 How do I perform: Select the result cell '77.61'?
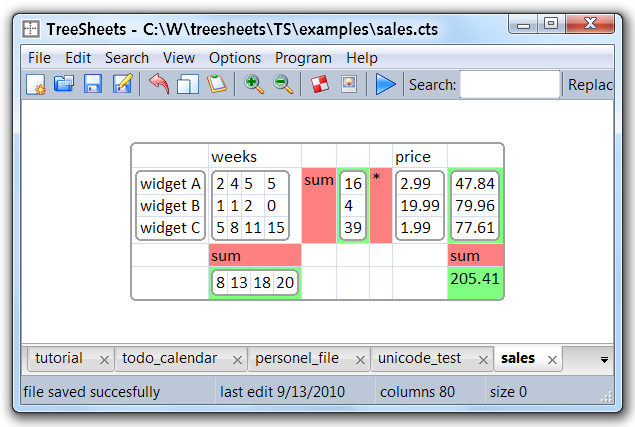[x=475, y=228]
